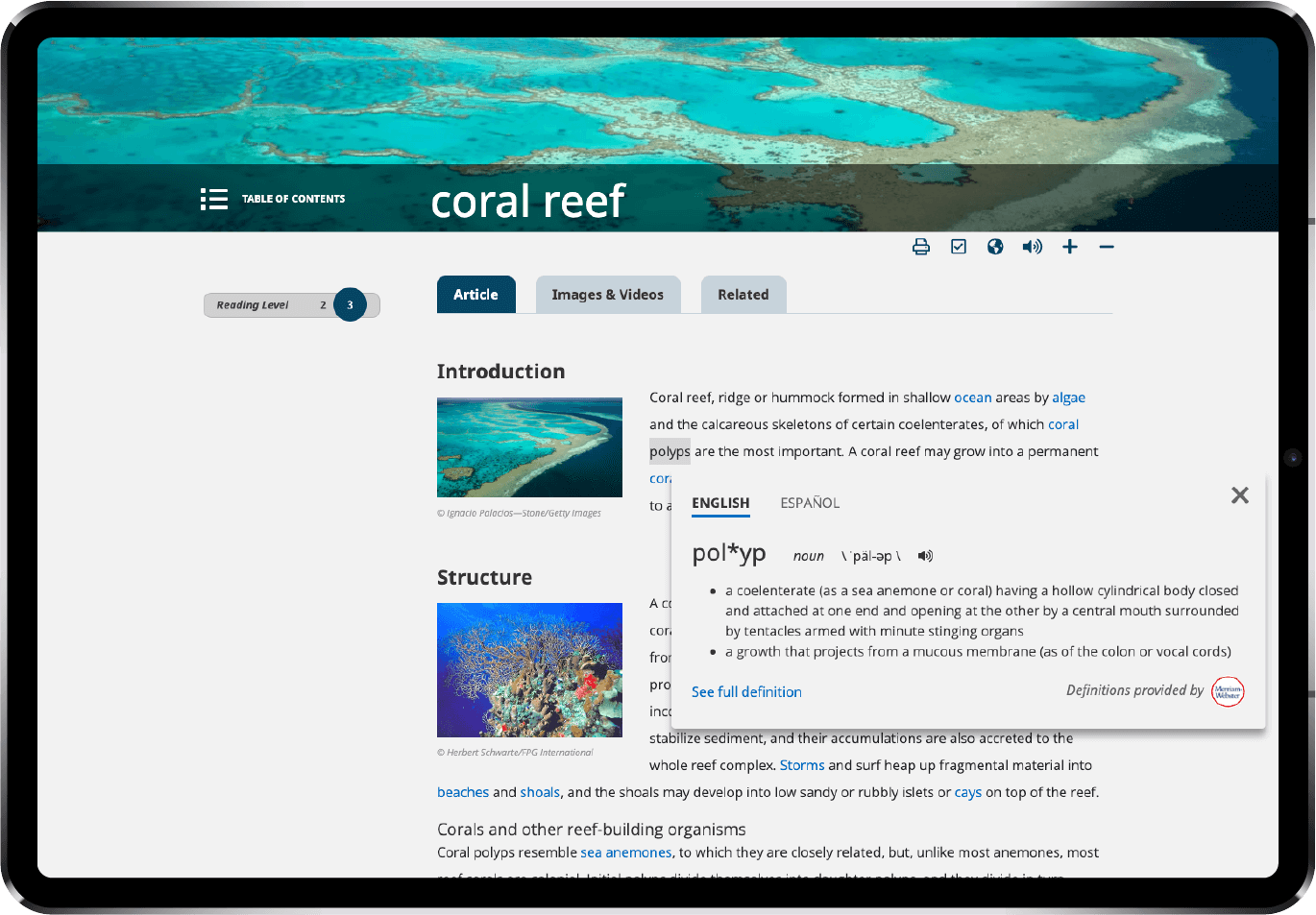Follow the coral link in the introduction

1063,424
